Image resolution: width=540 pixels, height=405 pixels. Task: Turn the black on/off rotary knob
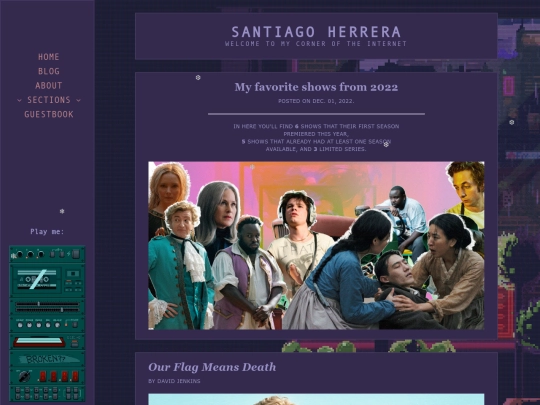click(24, 376)
